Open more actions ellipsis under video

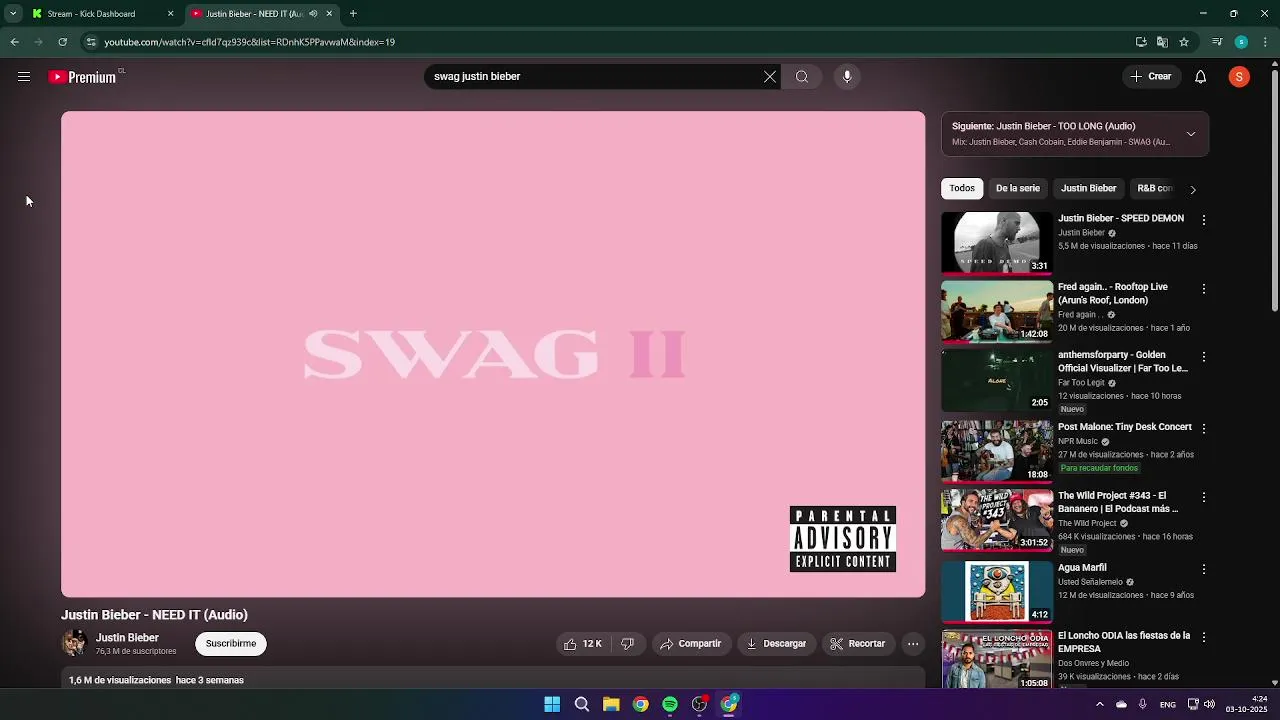913,644
